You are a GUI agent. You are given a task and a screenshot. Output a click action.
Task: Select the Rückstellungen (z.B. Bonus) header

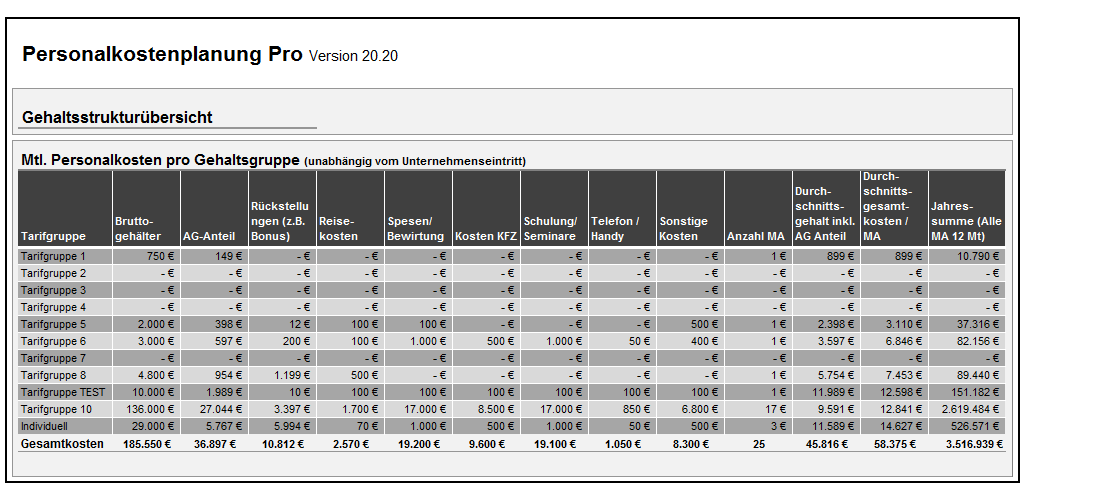point(281,221)
